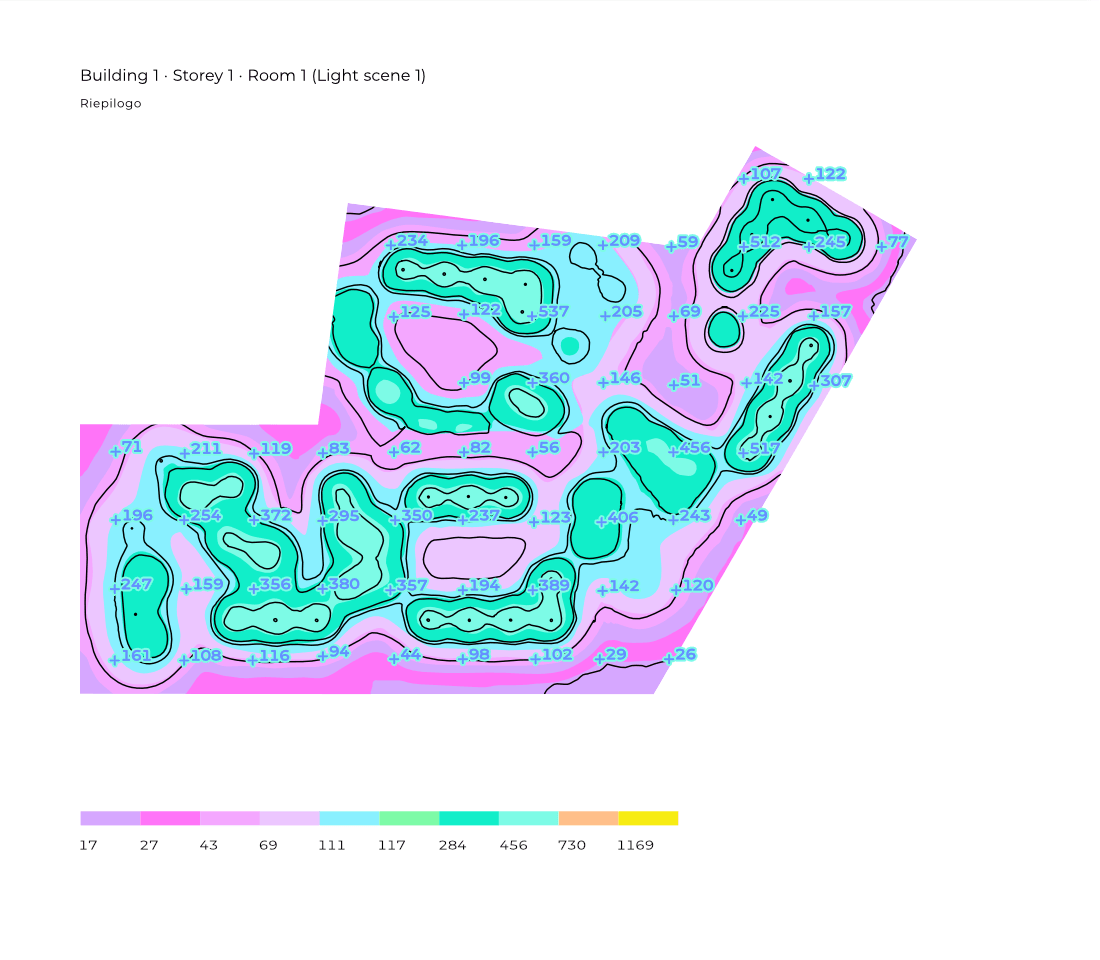Select the 26 lux measurement point

(669, 658)
